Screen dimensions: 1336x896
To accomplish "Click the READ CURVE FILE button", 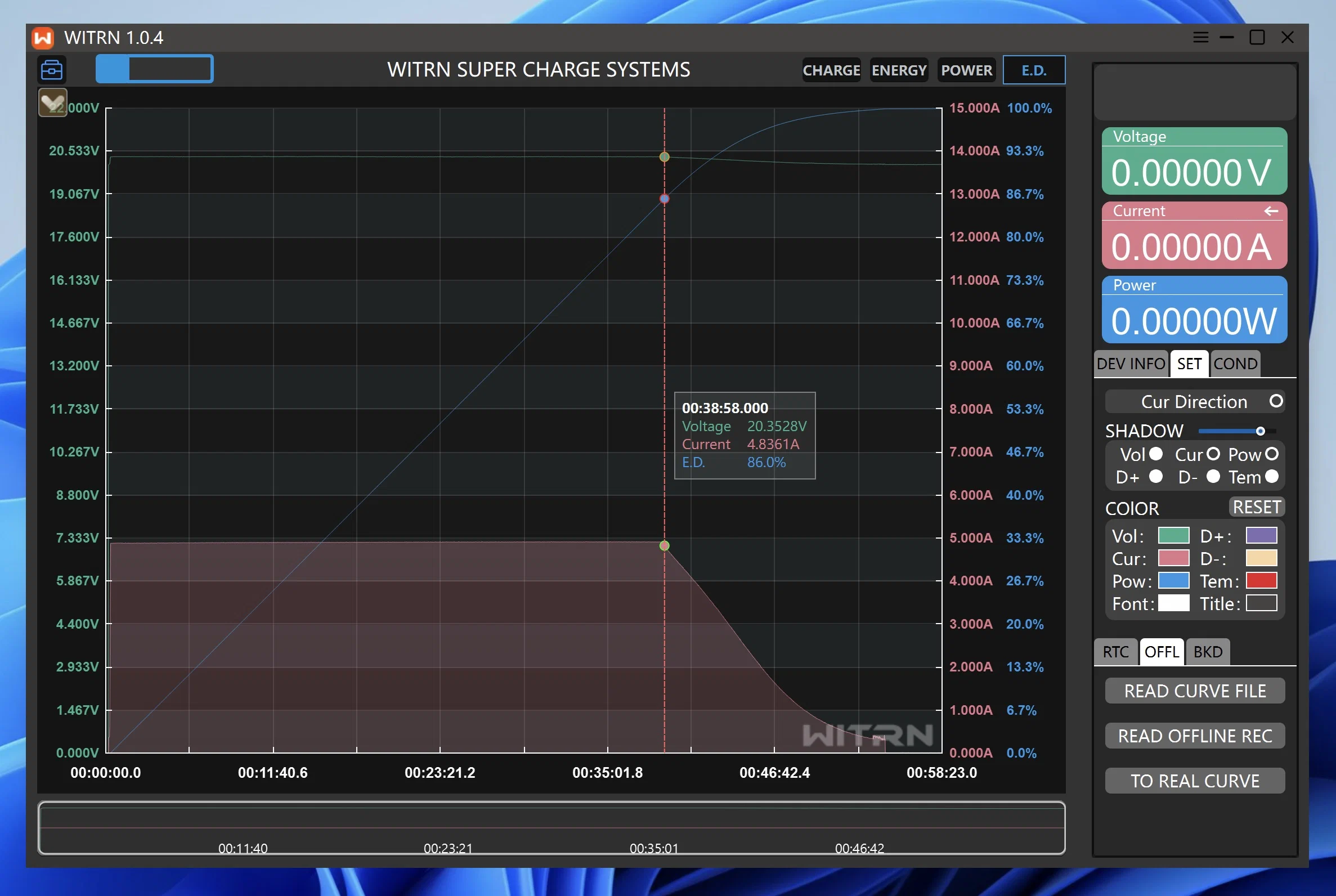I will point(1195,691).
